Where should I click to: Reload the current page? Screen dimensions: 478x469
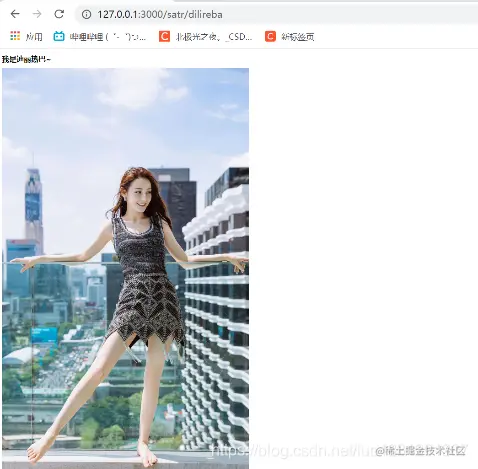pos(59,14)
